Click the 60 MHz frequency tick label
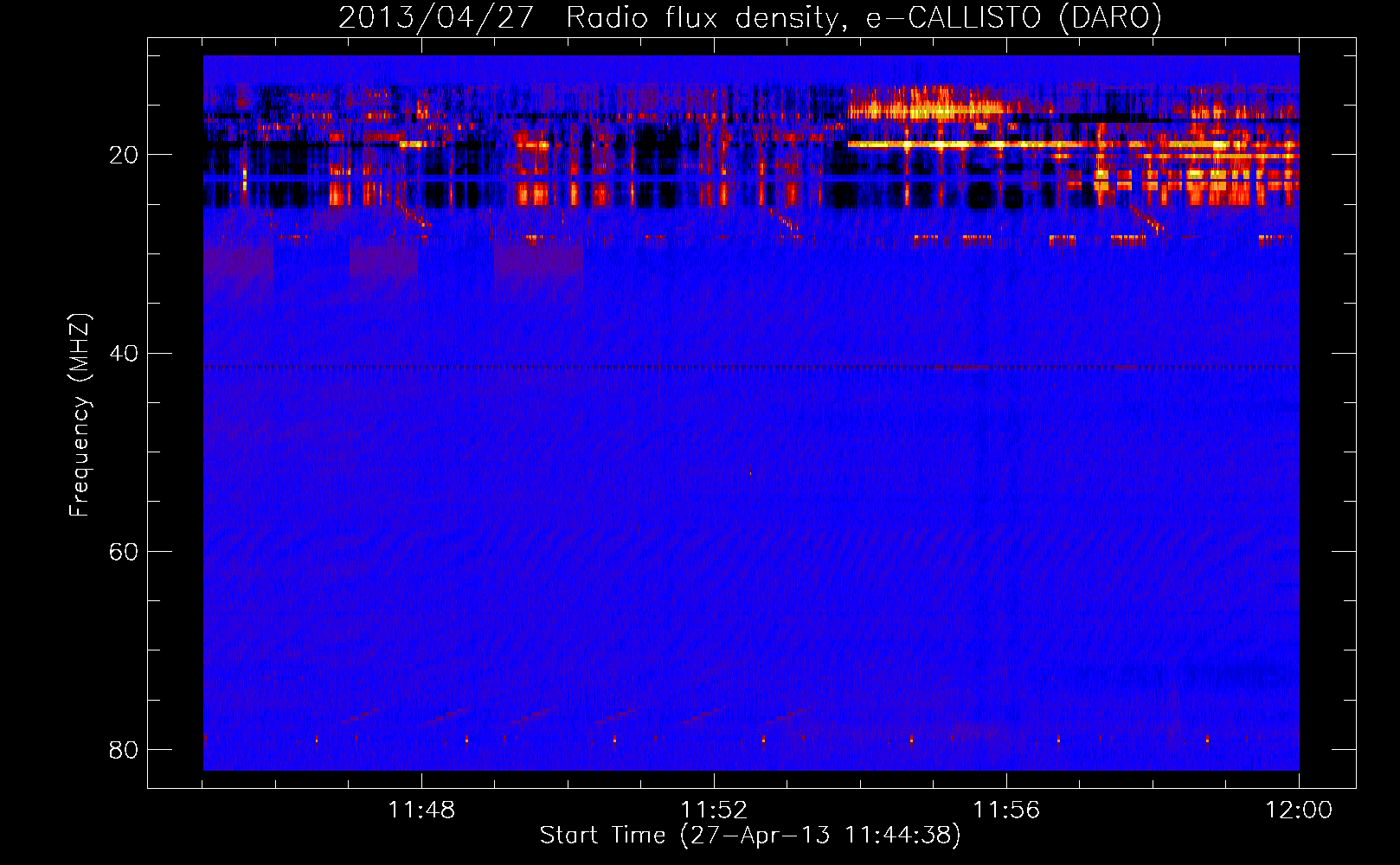1400x865 pixels. [x=124, y=551]
